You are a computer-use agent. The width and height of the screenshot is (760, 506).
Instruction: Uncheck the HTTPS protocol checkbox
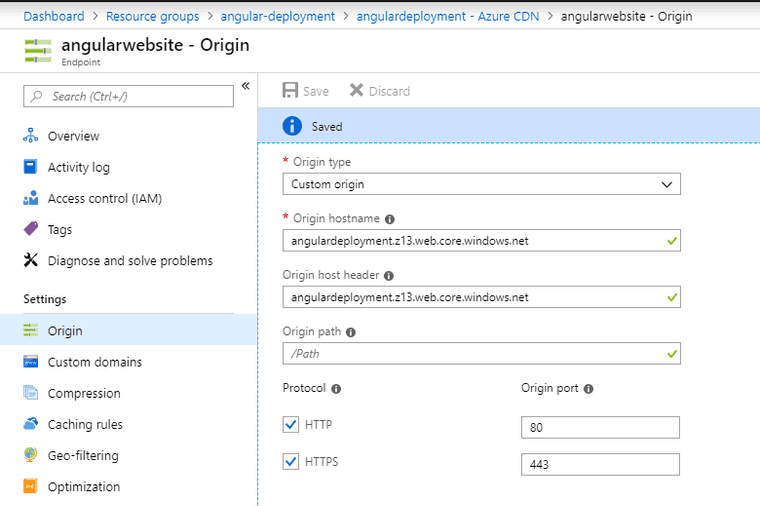[291, 462]
